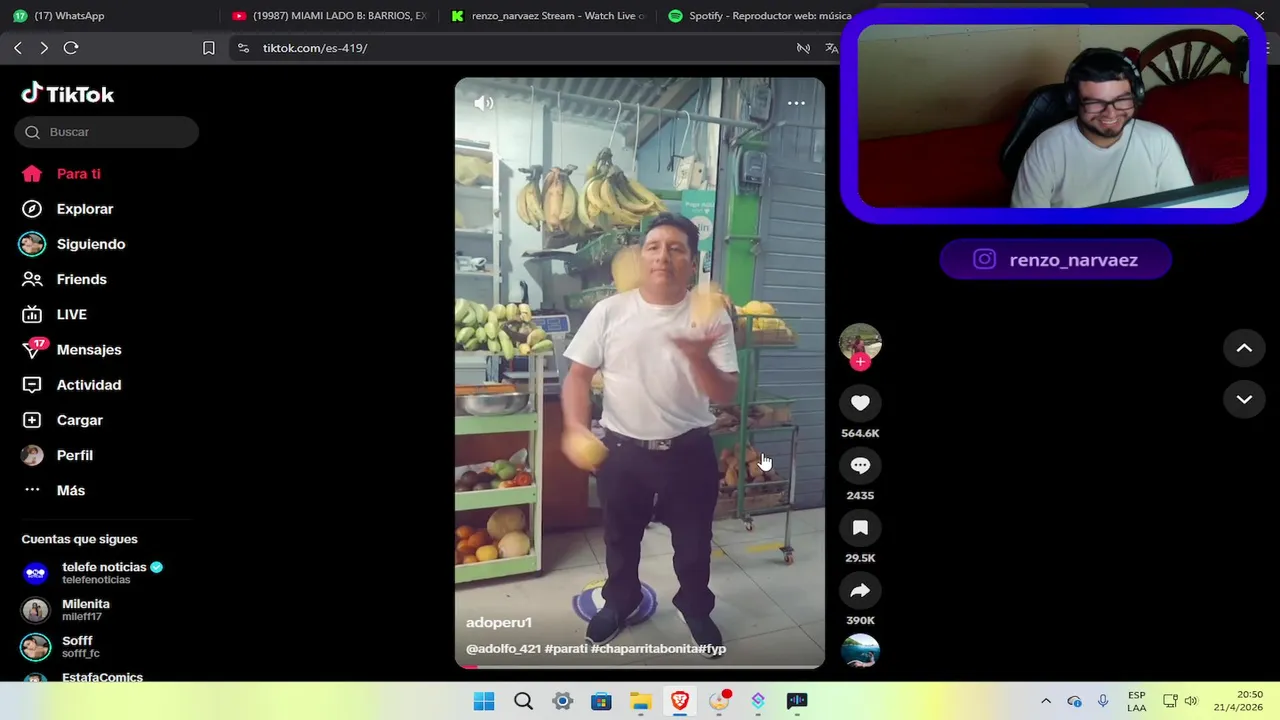Open Windows Start menu
Viewport: 1280px width, 720px height.
tap(484, 701)
